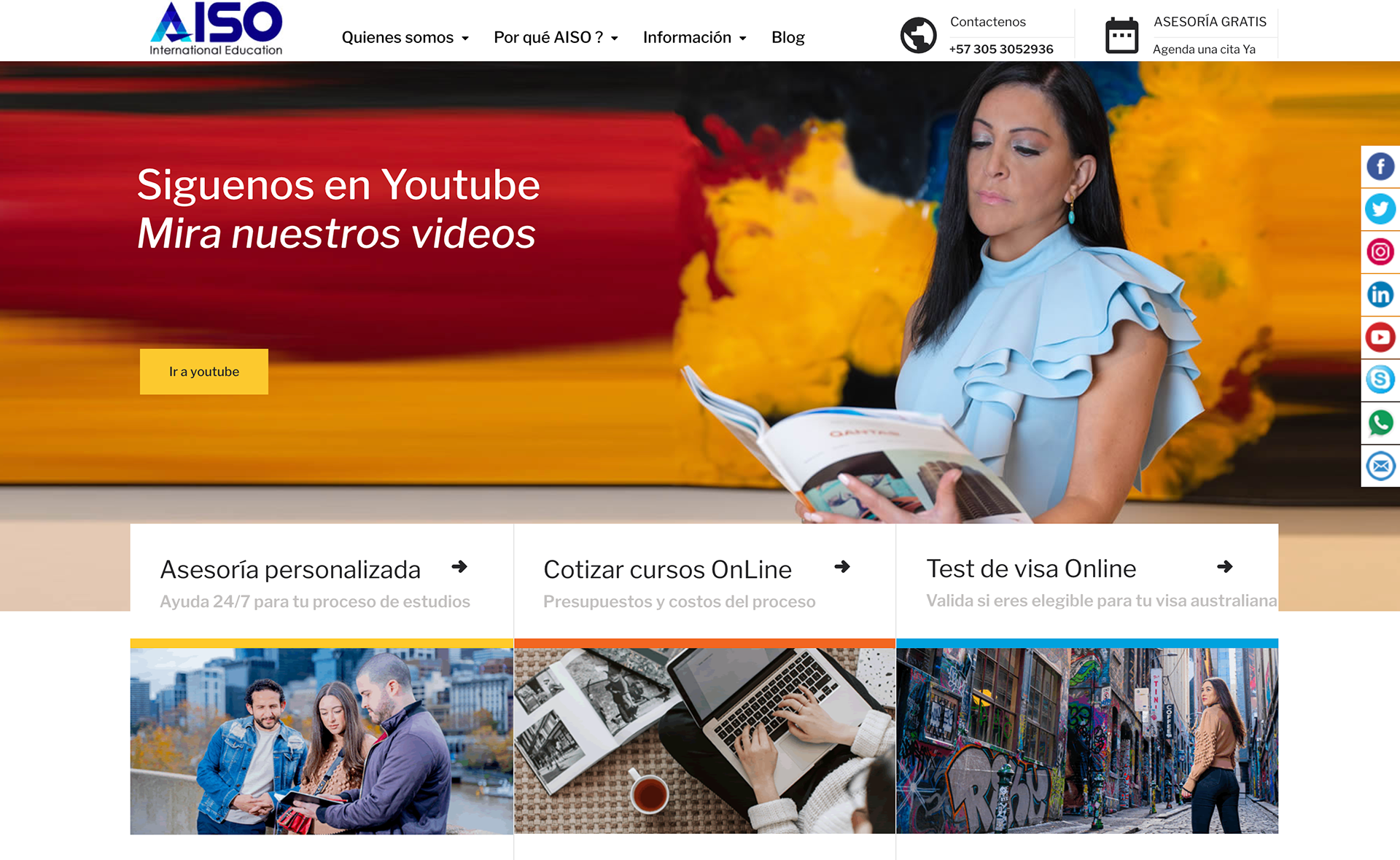Open the Skype icon in the social sidebar
Screen dimensions: 1400x860
point(1380,380)
